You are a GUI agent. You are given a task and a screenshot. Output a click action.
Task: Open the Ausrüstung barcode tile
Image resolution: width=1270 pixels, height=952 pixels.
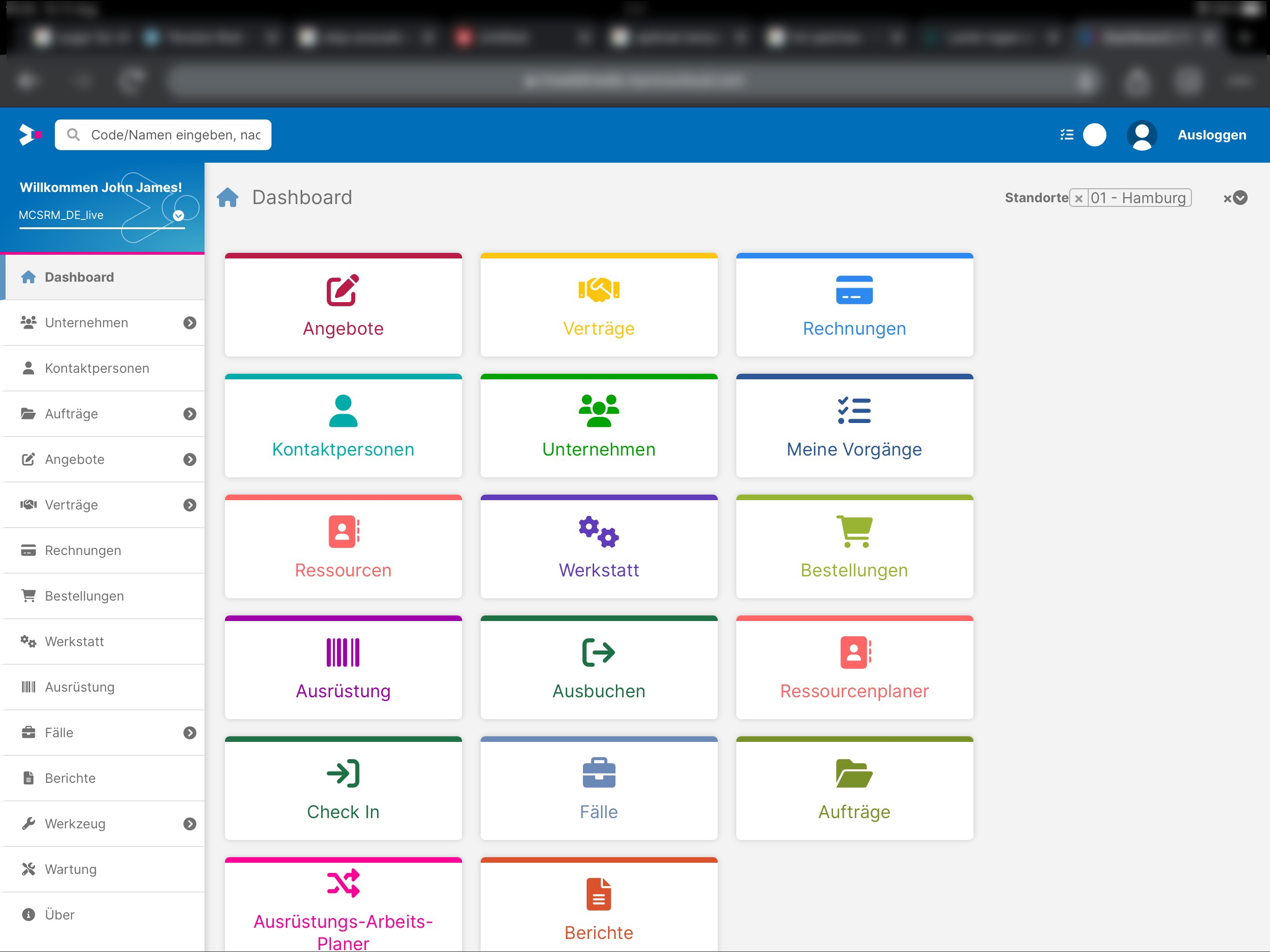[x=343, y=668]
